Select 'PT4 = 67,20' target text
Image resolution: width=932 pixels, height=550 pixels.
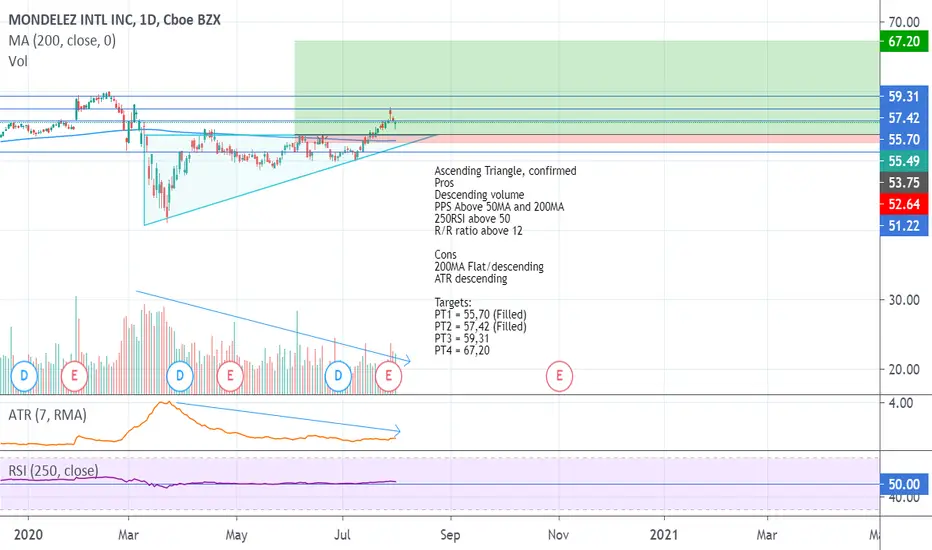462,350
